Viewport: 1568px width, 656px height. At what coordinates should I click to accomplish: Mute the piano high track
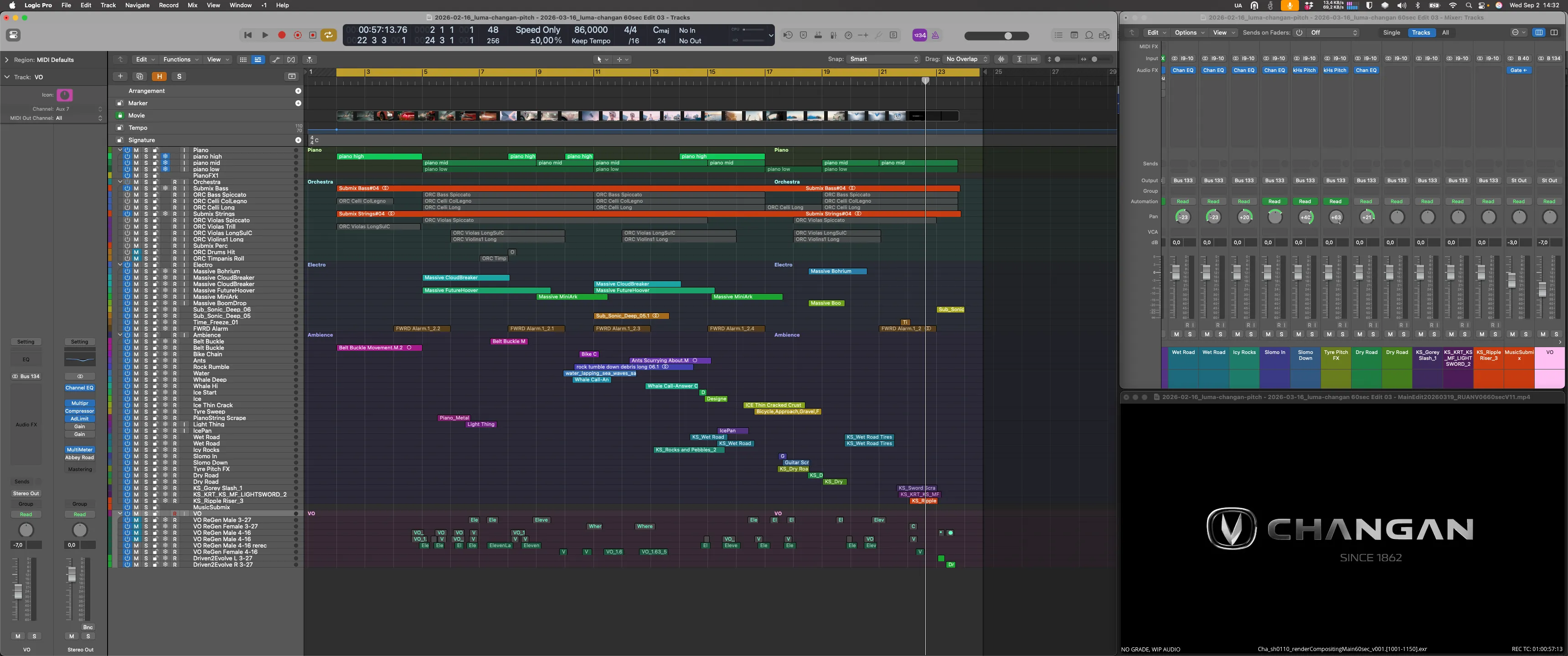pyautogui.click(x=136, y=156)
